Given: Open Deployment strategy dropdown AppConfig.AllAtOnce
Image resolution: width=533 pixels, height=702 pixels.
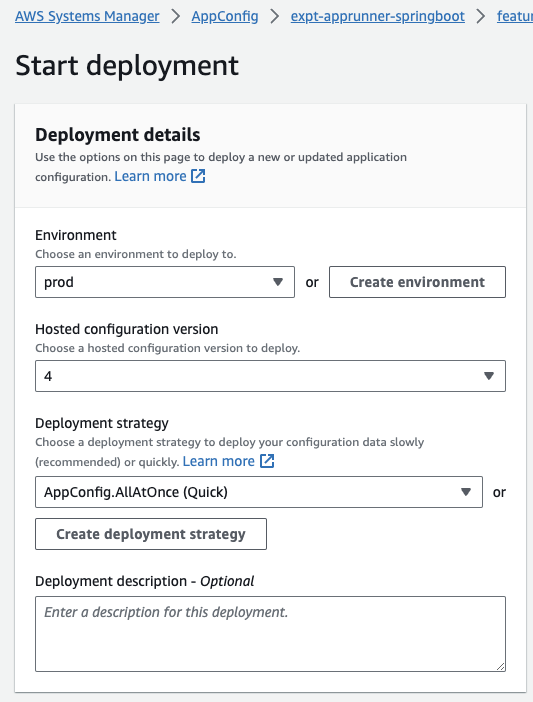Looking at the screenshot, I should tap(259, 492).
